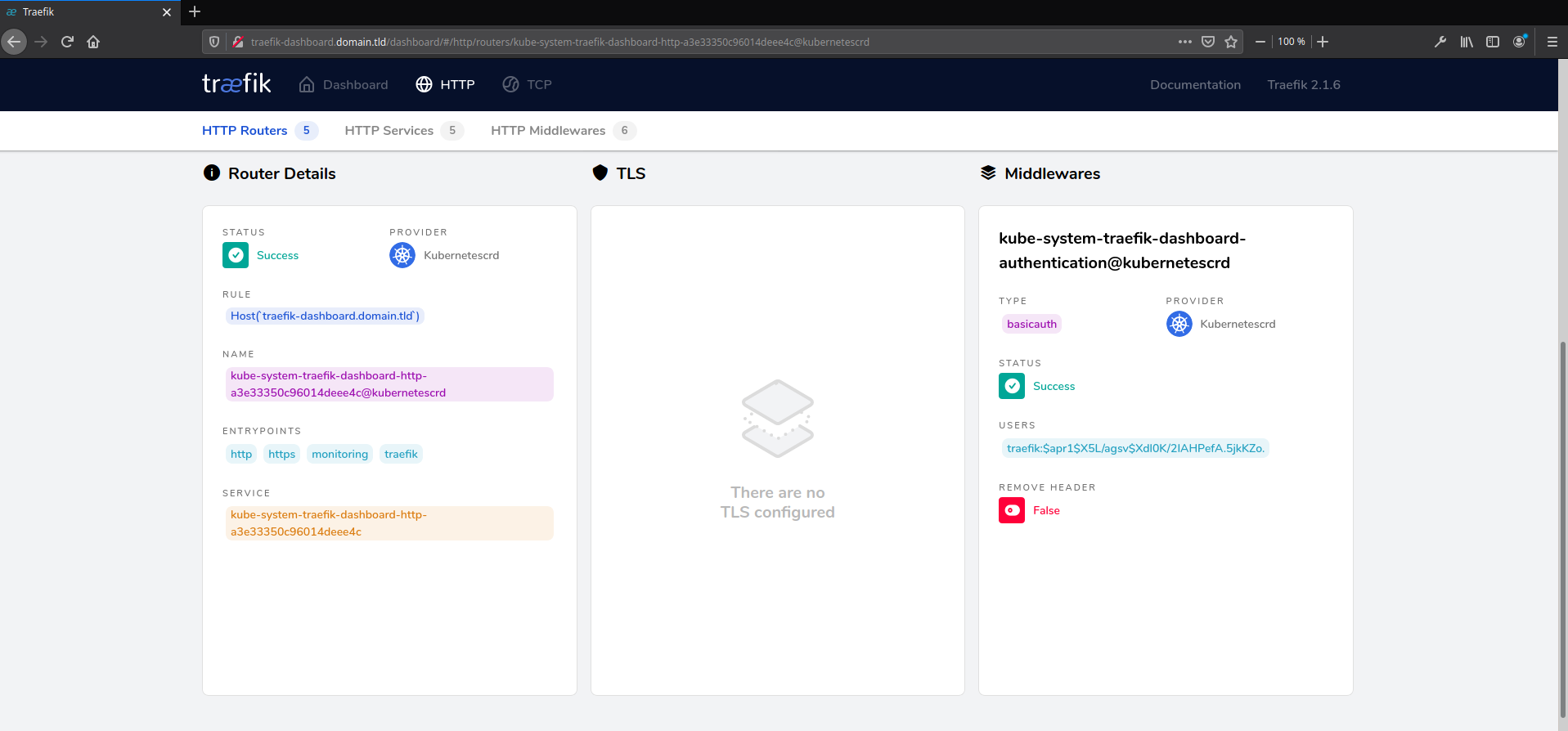Zoom out with minus button

1260,42
